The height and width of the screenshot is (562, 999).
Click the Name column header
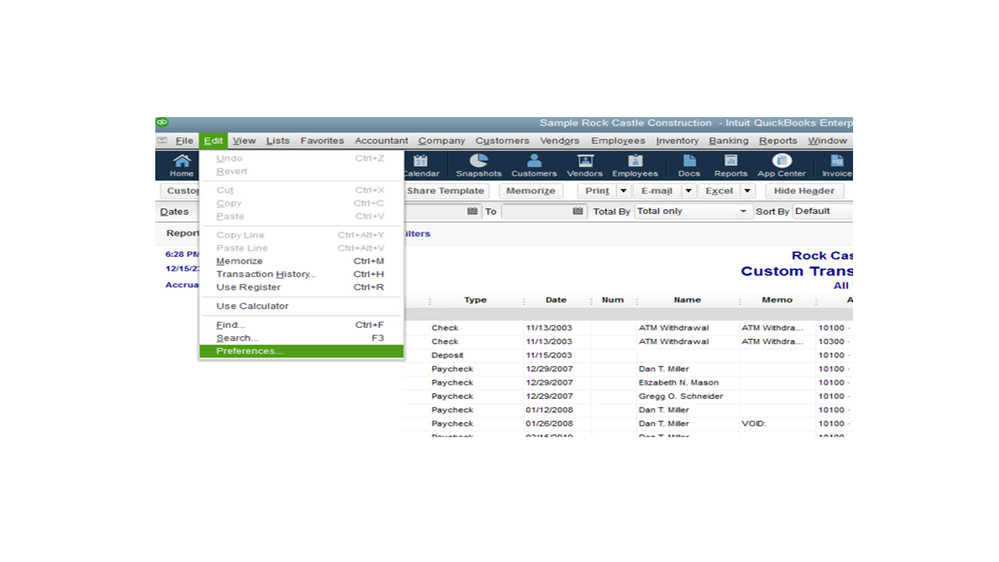coord(687,300)
